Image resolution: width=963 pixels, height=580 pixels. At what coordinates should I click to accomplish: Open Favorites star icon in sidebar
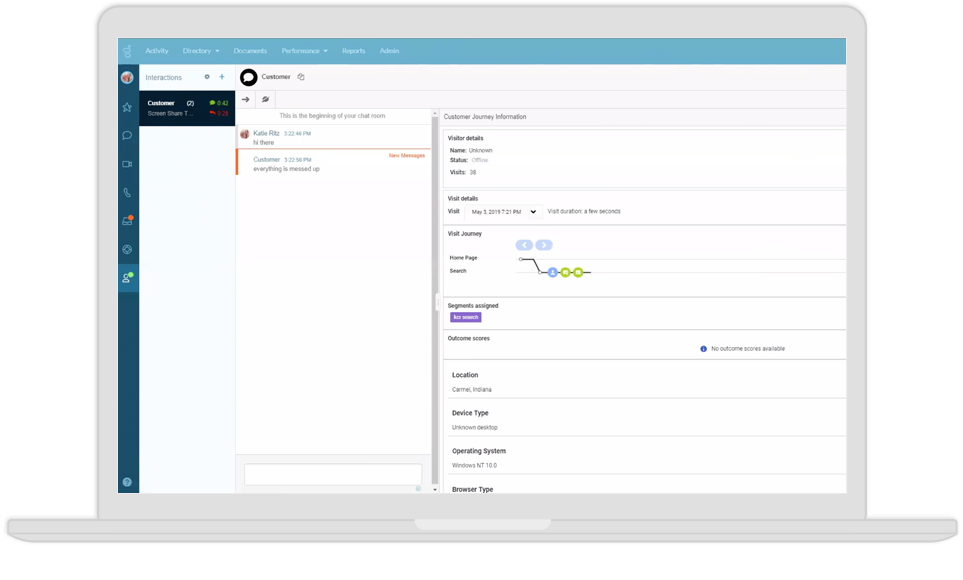tap(127, 107)
